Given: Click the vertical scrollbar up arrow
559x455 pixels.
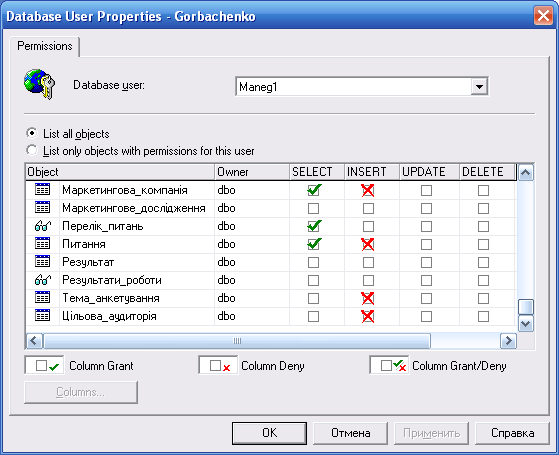Looking at the screenshot, I should (x=526, y=173).
